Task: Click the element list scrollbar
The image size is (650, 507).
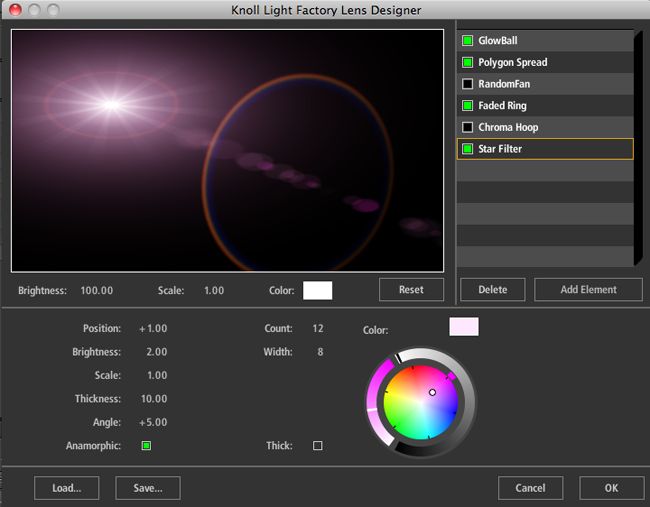Action: [638, 148]
